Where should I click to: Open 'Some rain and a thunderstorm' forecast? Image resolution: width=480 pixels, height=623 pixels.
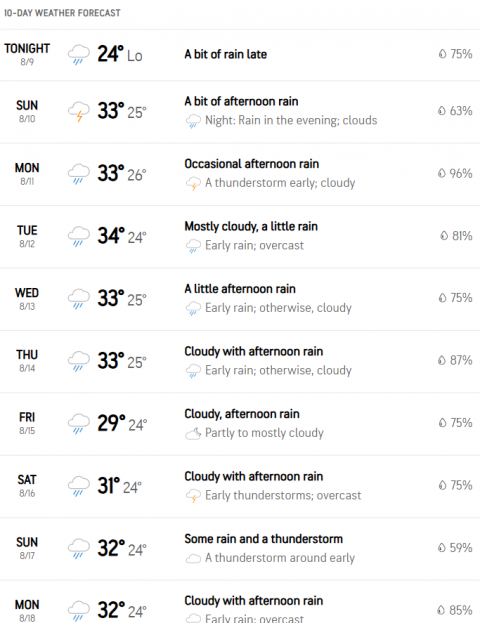[x=263, y=539]
